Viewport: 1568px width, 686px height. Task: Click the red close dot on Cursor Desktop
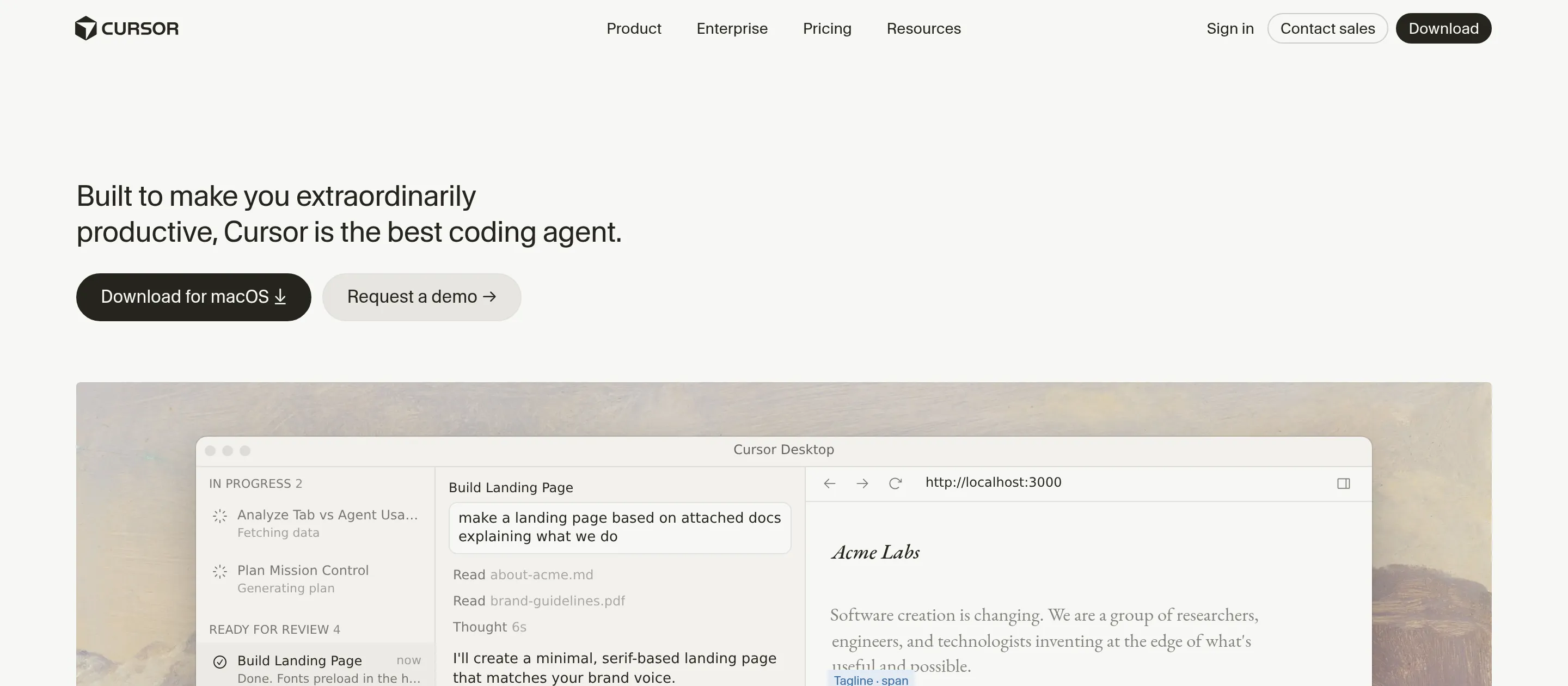pos(210,450)
